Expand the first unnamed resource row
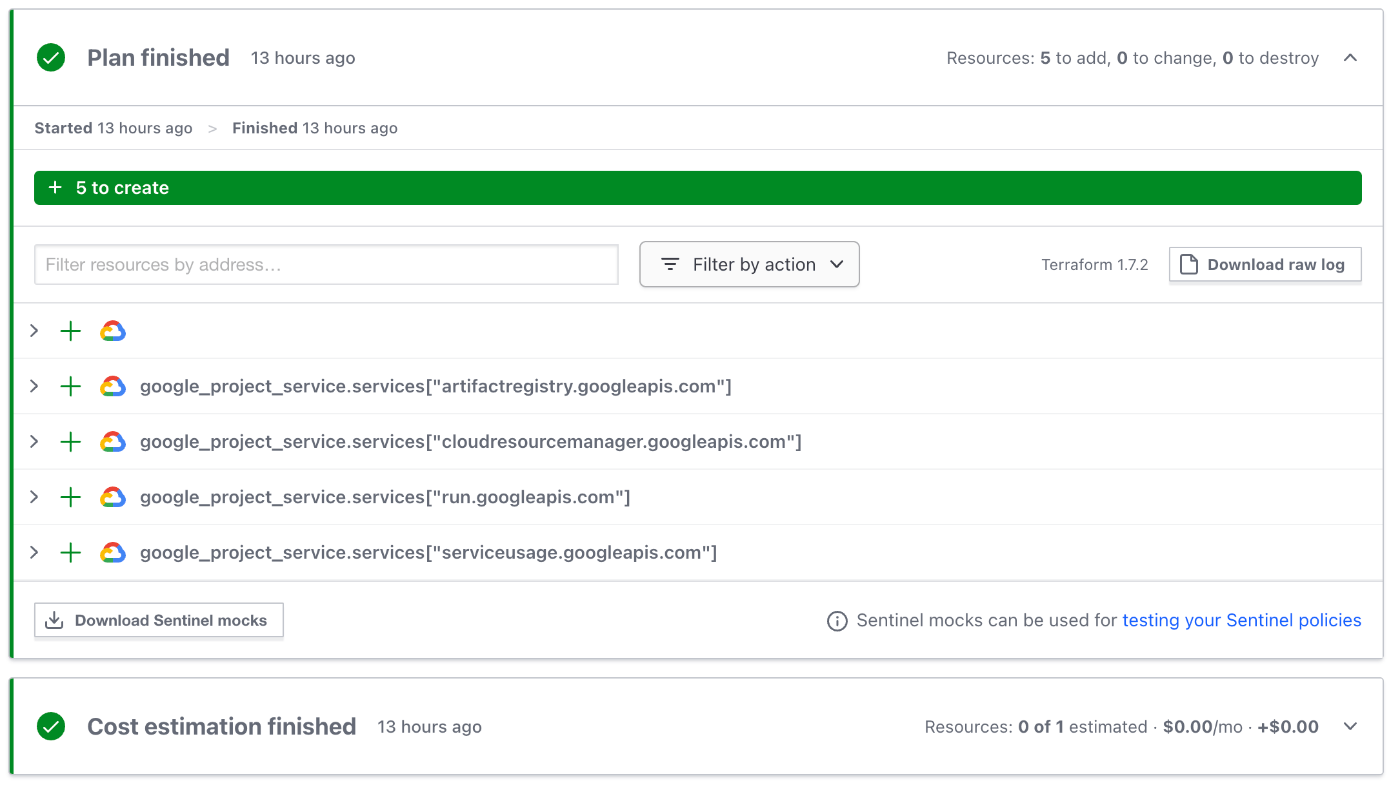The width and height of the screenshot is (1400, 790). point(34,331)
